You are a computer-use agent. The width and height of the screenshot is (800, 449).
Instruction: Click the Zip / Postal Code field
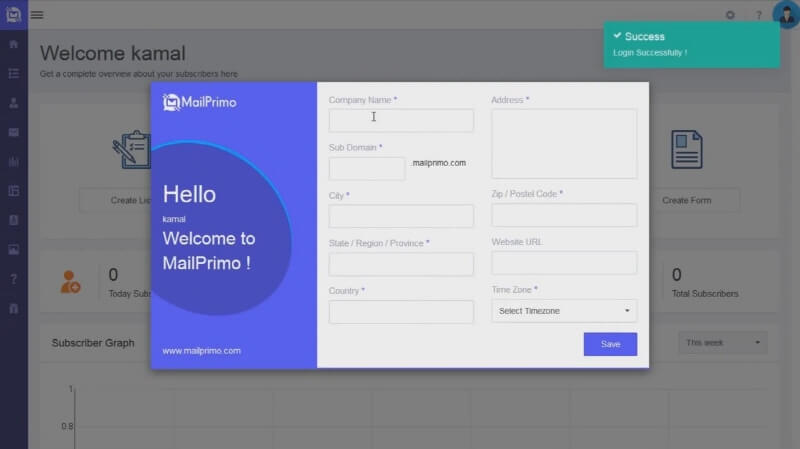(x=564, y=215)
